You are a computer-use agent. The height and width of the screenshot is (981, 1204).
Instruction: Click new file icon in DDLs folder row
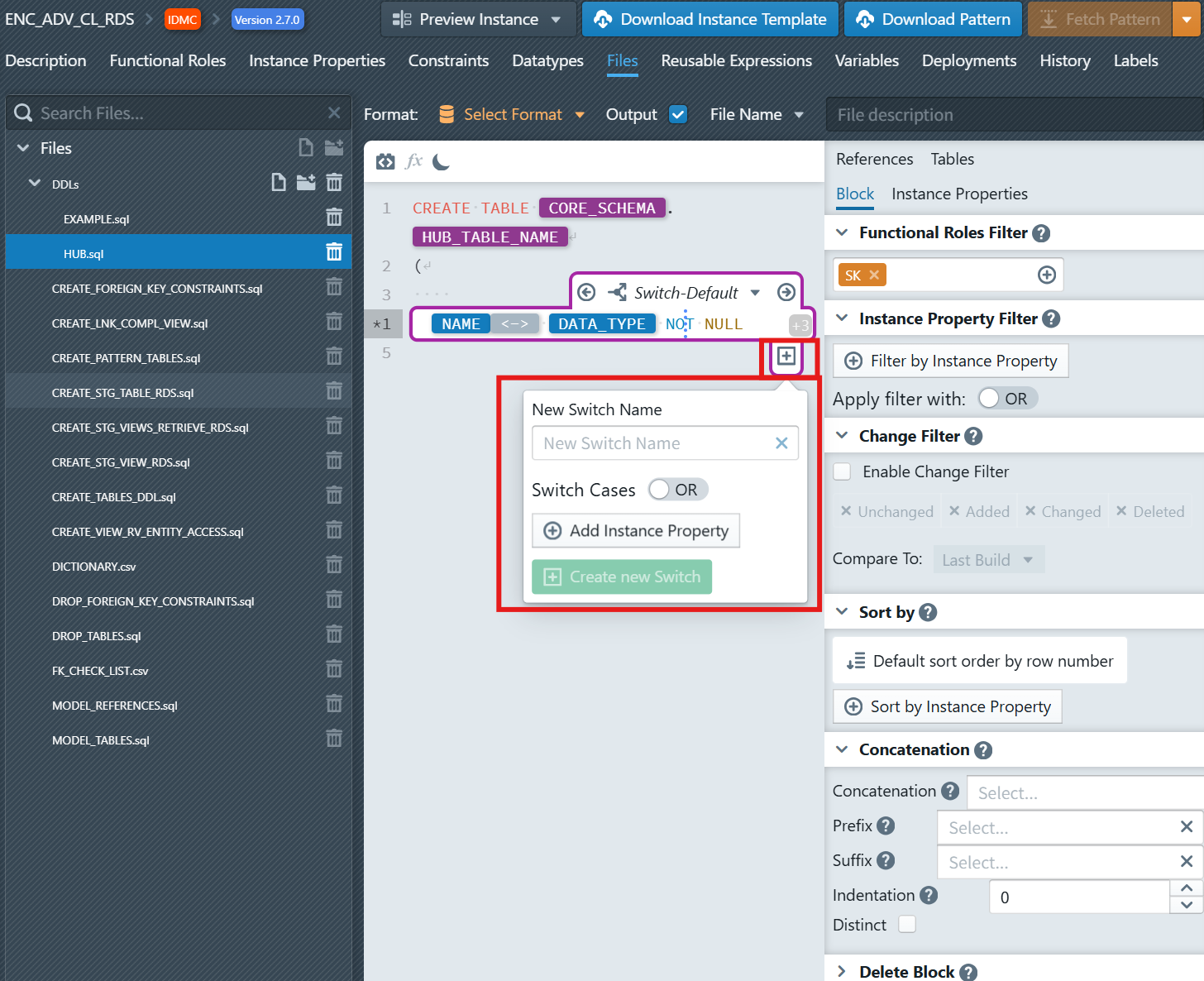tap(279, 183)
